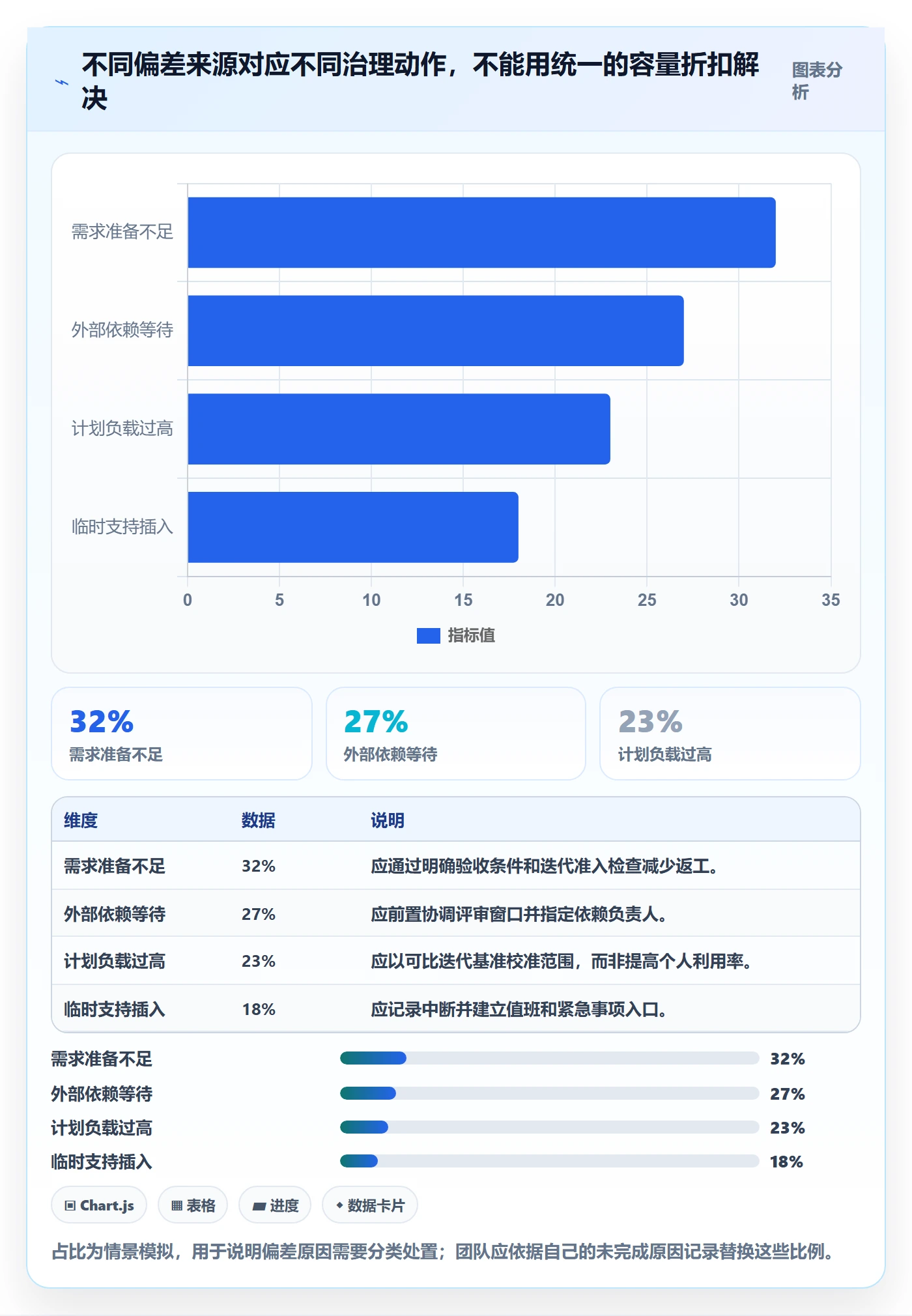Click the 计划负载过高 cell in the table
Image resolution: width=912 pixels, height=1316 pixels.
click(x=115, y=961)
